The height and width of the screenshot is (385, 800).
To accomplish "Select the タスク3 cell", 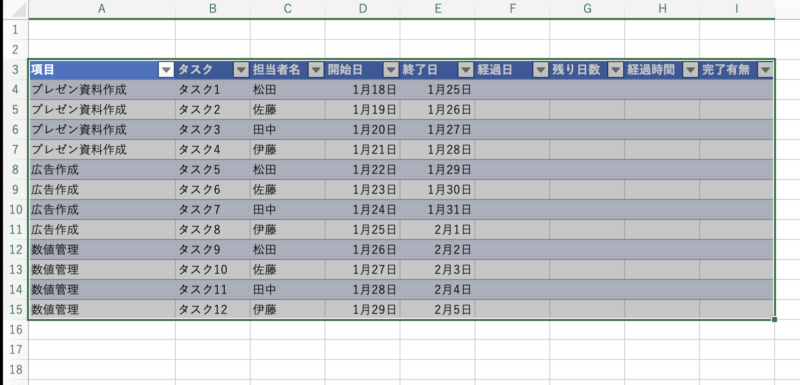I will (213, 130).
